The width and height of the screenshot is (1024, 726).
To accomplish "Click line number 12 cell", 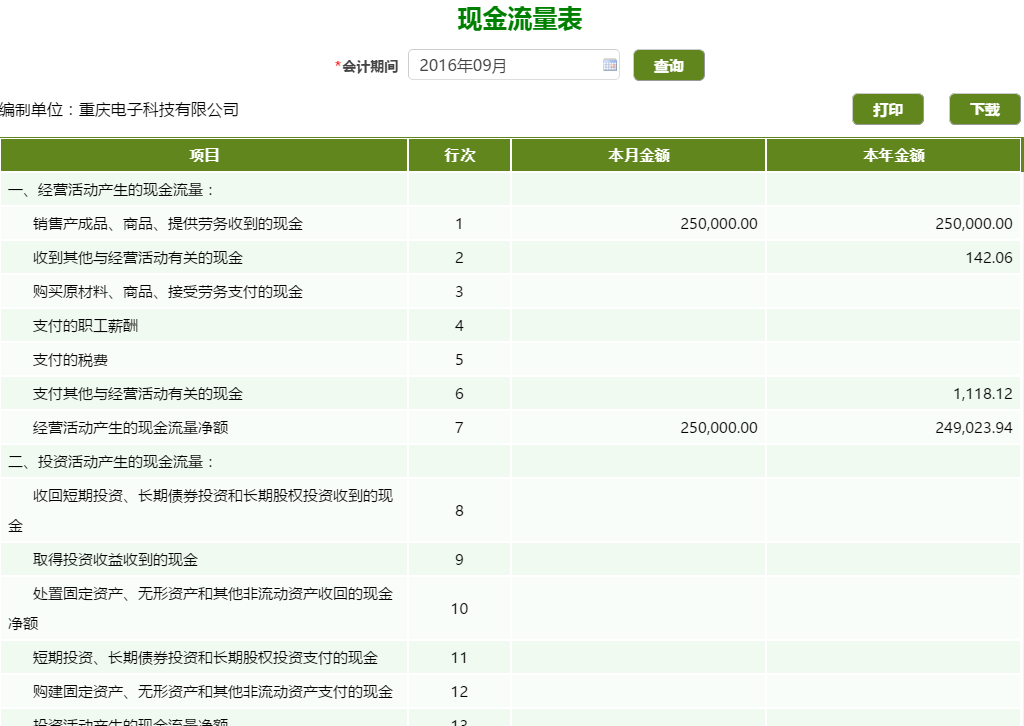I will [x=459, y=691].
